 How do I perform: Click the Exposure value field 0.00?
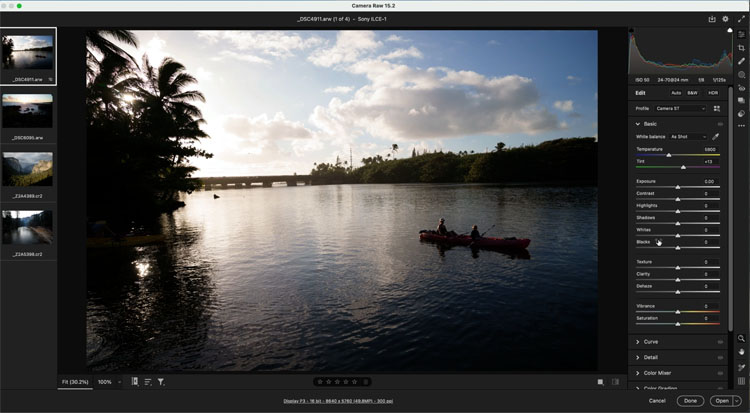[710, 181]
